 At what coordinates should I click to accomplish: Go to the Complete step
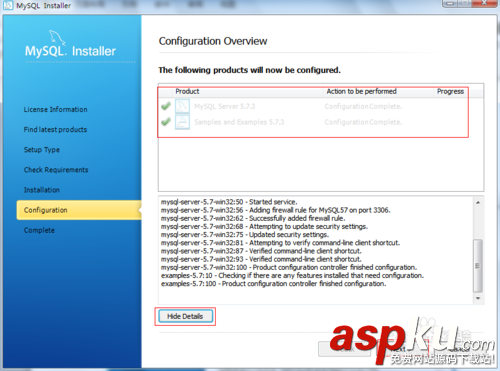(x=39, y=230)
